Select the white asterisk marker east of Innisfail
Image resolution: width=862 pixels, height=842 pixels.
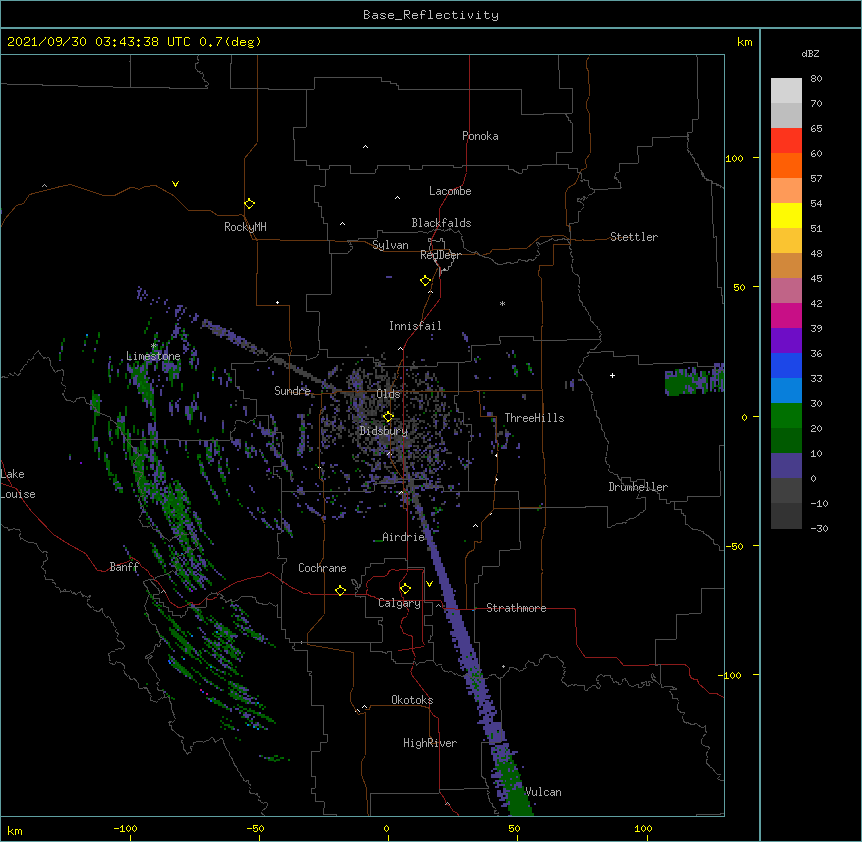(502, 303)
